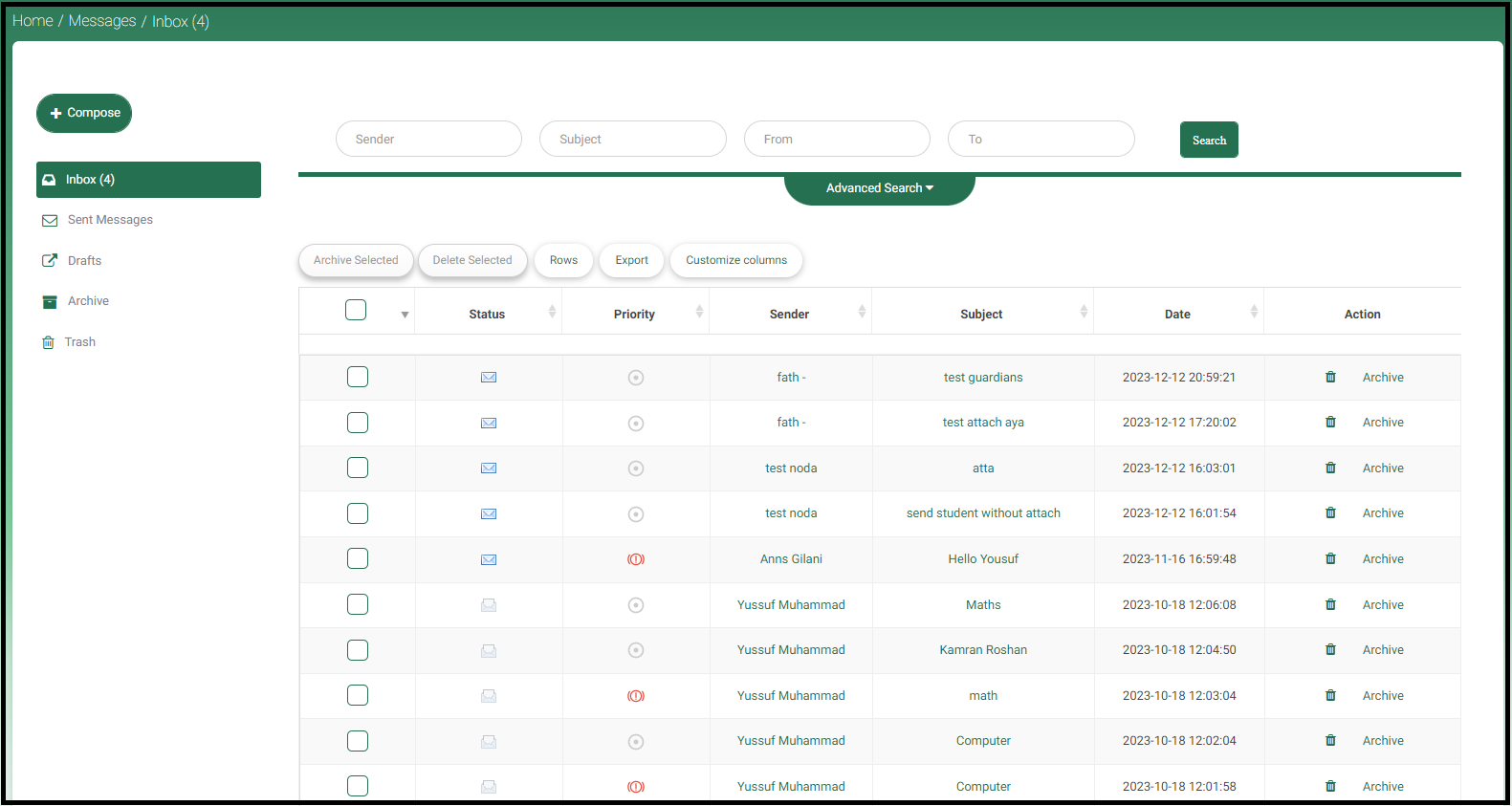Tick the checkbox for 'Maths' message

pos(358,604)
